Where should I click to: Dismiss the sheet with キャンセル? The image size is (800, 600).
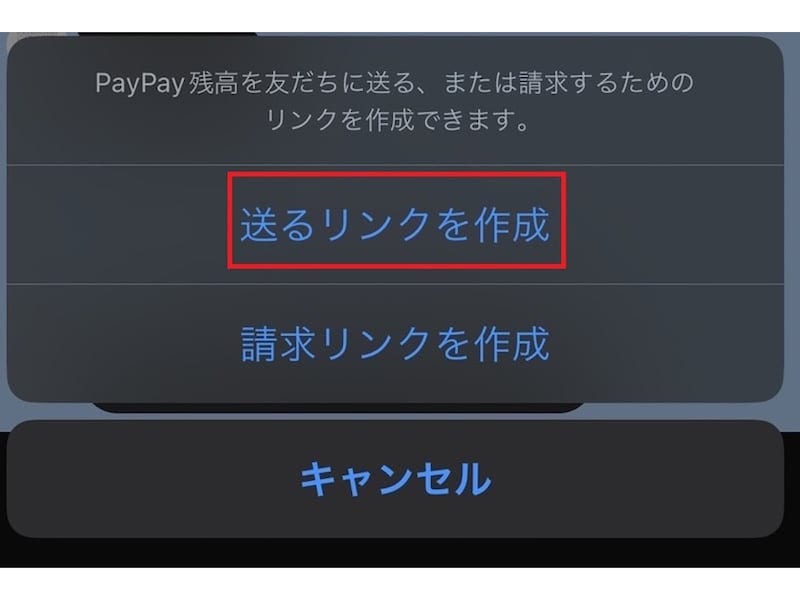395,479
